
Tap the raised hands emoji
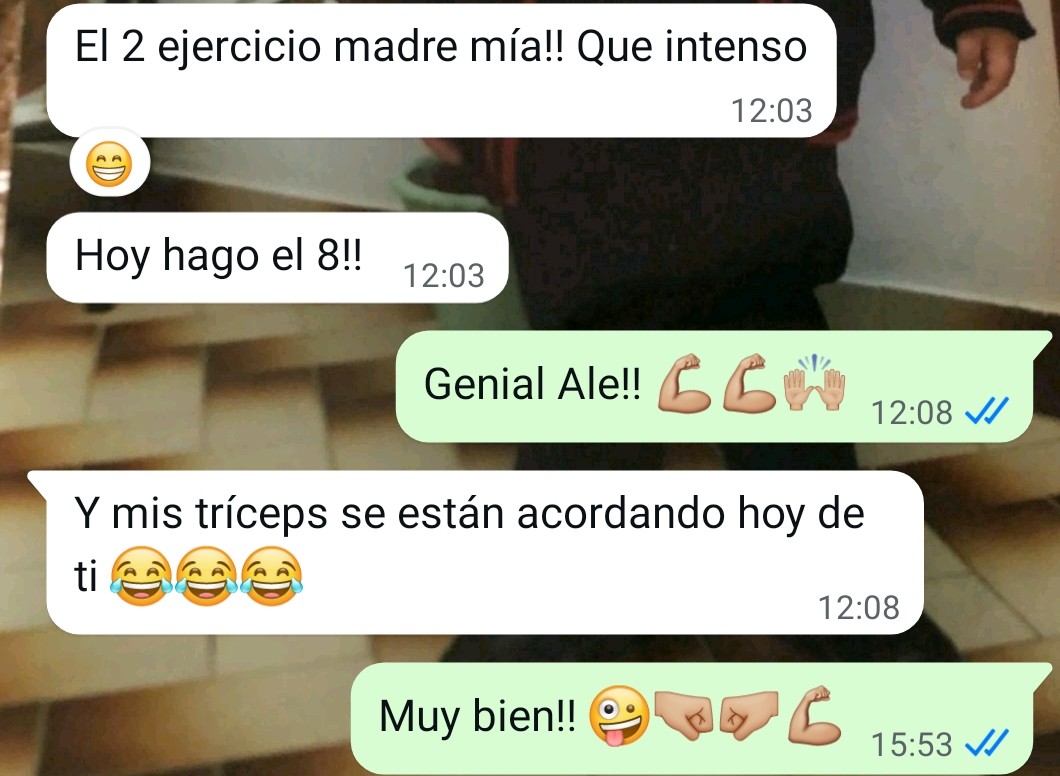click(x=814, y=383)
